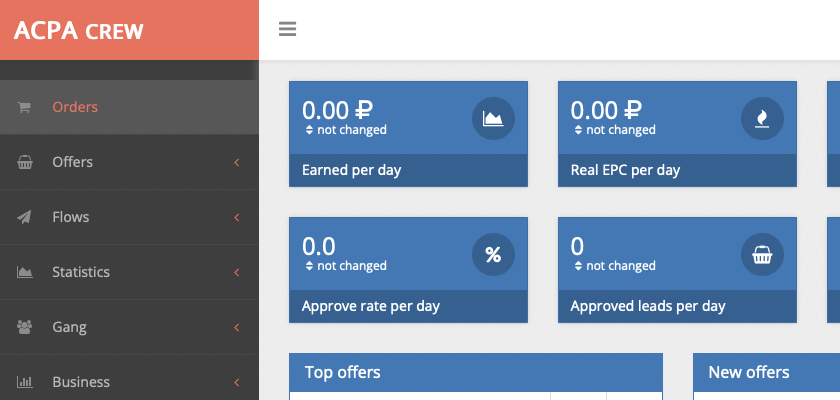Click the New offers panel header
The height and width of the screenshot is (400, 840).
point(766,372)
